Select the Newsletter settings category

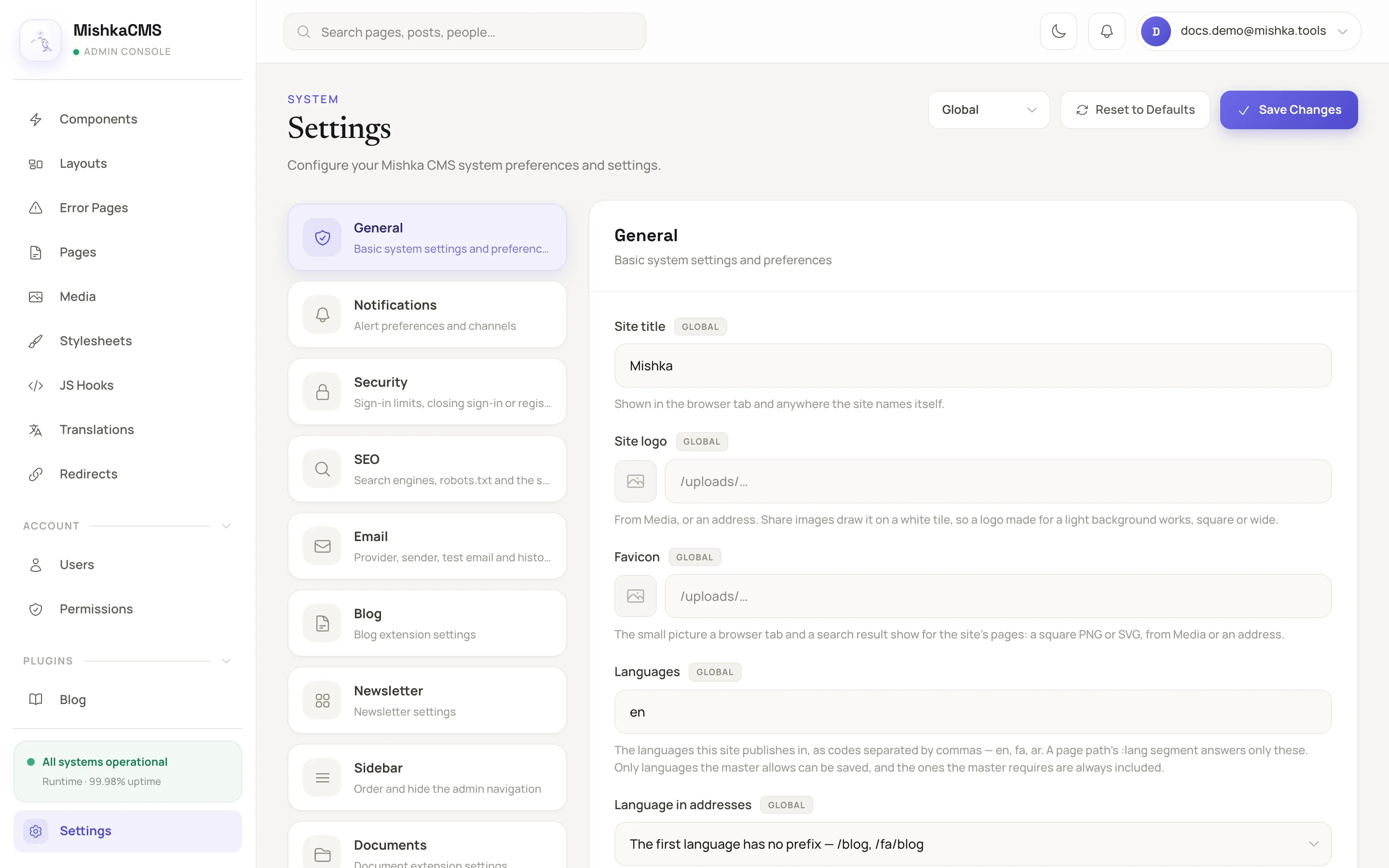(427, 700)
